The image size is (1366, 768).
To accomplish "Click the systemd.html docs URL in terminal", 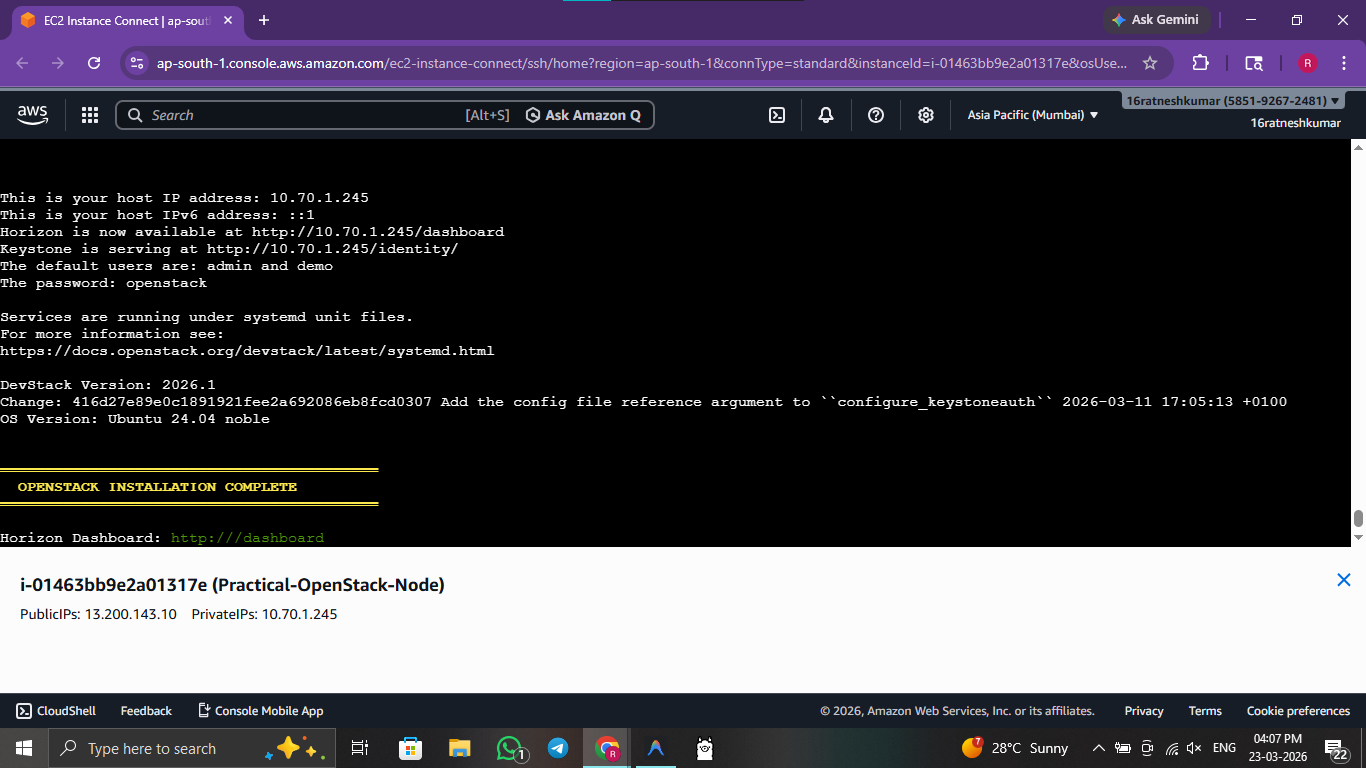I will (x=247, y=351).
